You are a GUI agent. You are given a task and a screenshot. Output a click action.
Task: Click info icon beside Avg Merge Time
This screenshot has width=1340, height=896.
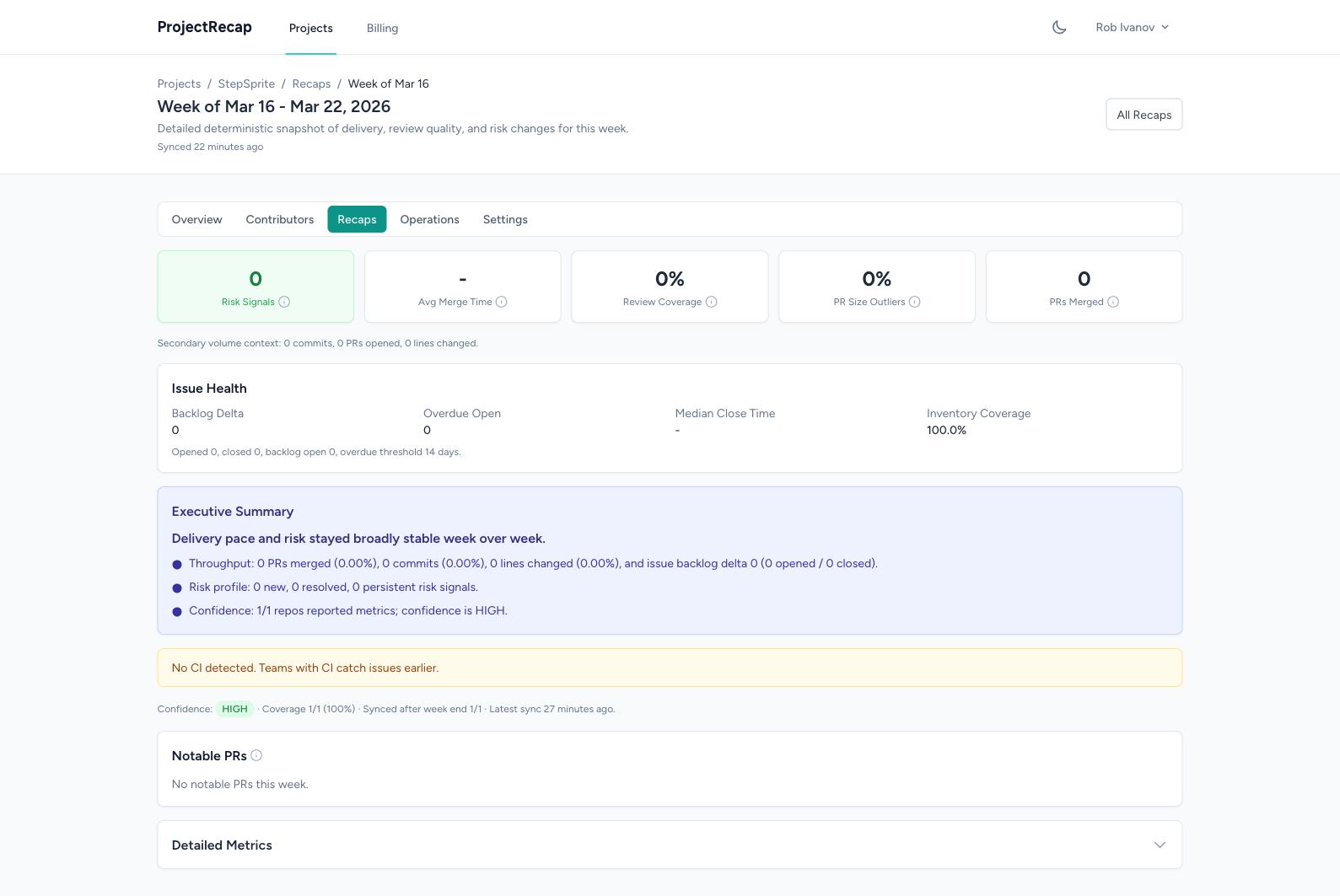[x=502, y=302]
